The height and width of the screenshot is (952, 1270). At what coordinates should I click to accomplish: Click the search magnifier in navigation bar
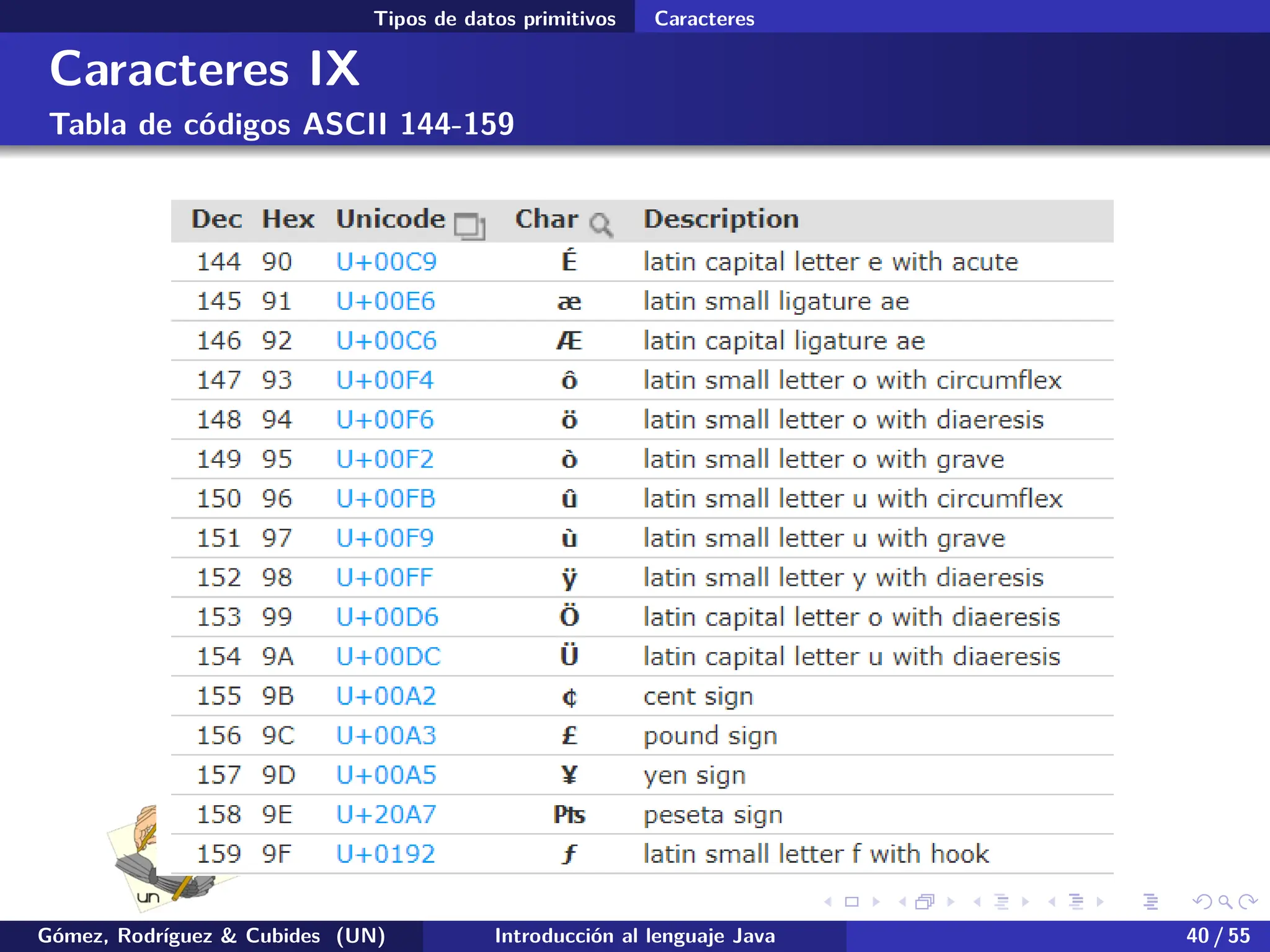(1225, 902)
